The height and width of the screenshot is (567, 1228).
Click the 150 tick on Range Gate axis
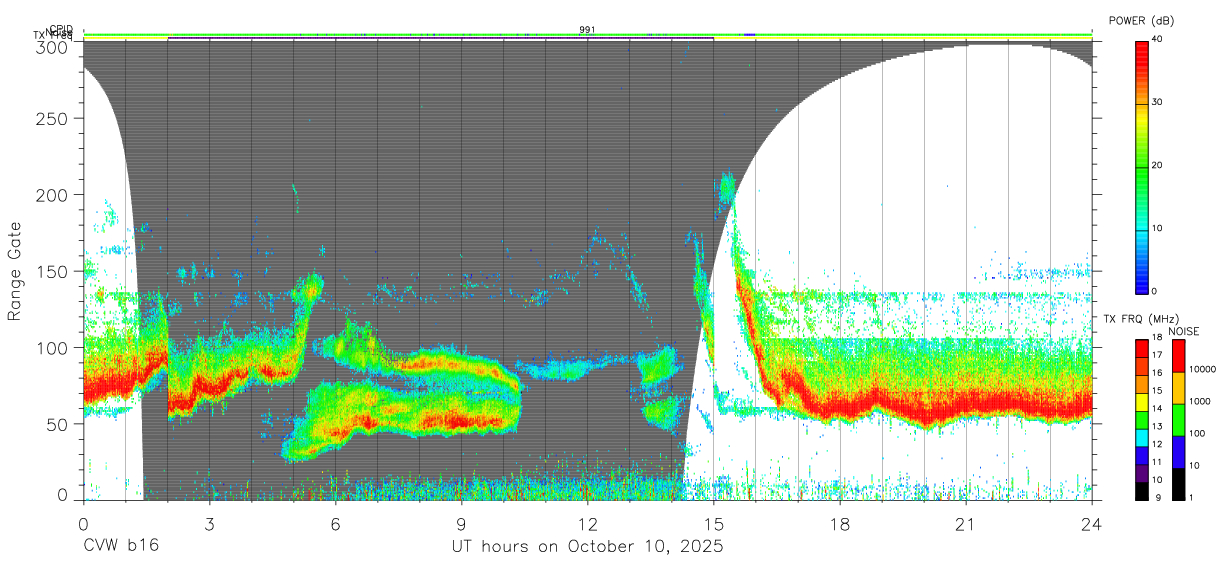pyautogui.click(x=53, y=271)
